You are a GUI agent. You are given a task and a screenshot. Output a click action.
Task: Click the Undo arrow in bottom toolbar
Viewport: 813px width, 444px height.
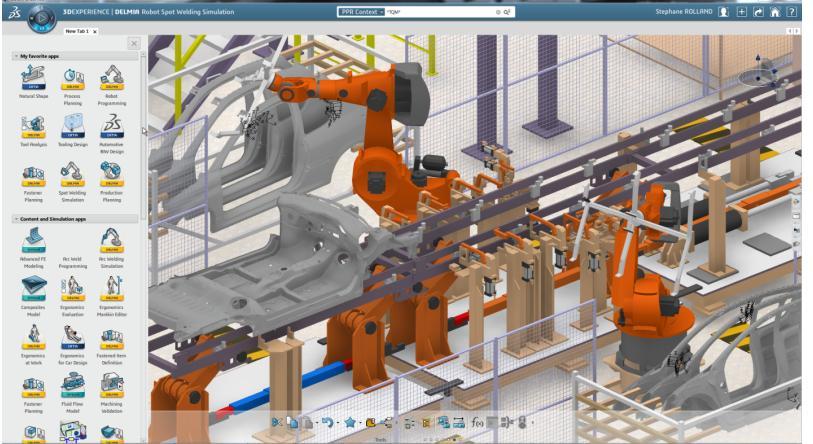[x=327, y=423]
